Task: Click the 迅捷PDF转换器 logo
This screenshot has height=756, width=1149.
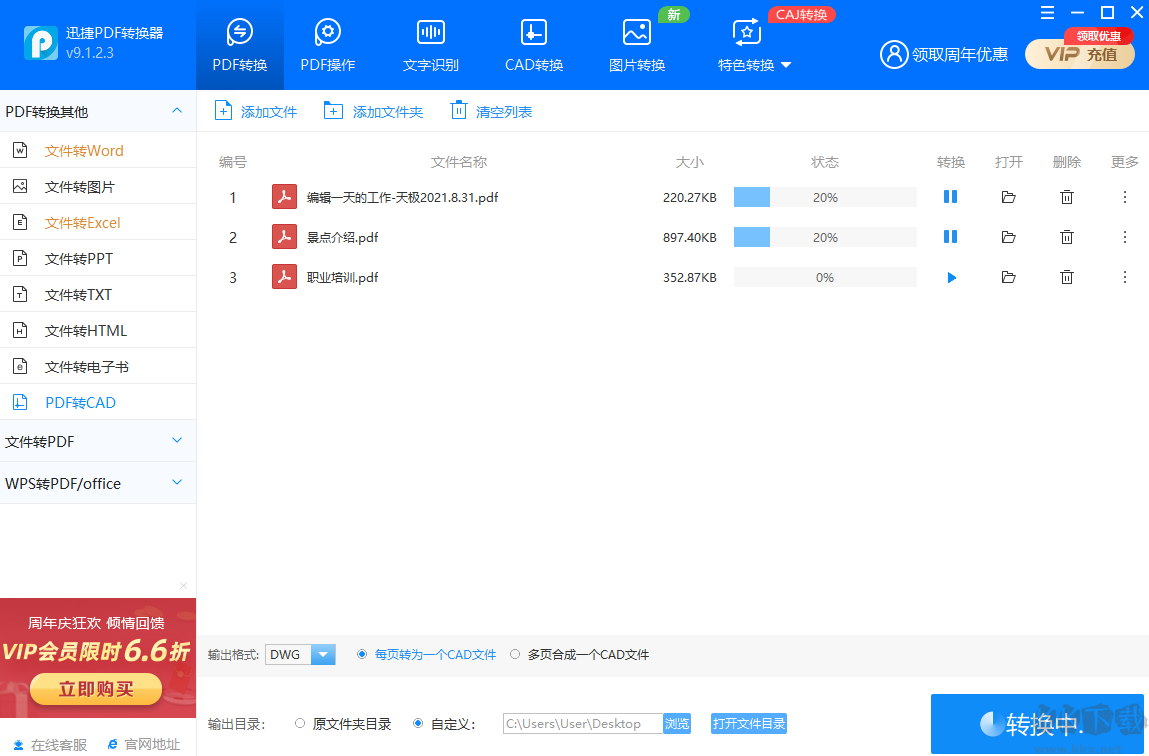Action: click(x=40, y=42)
